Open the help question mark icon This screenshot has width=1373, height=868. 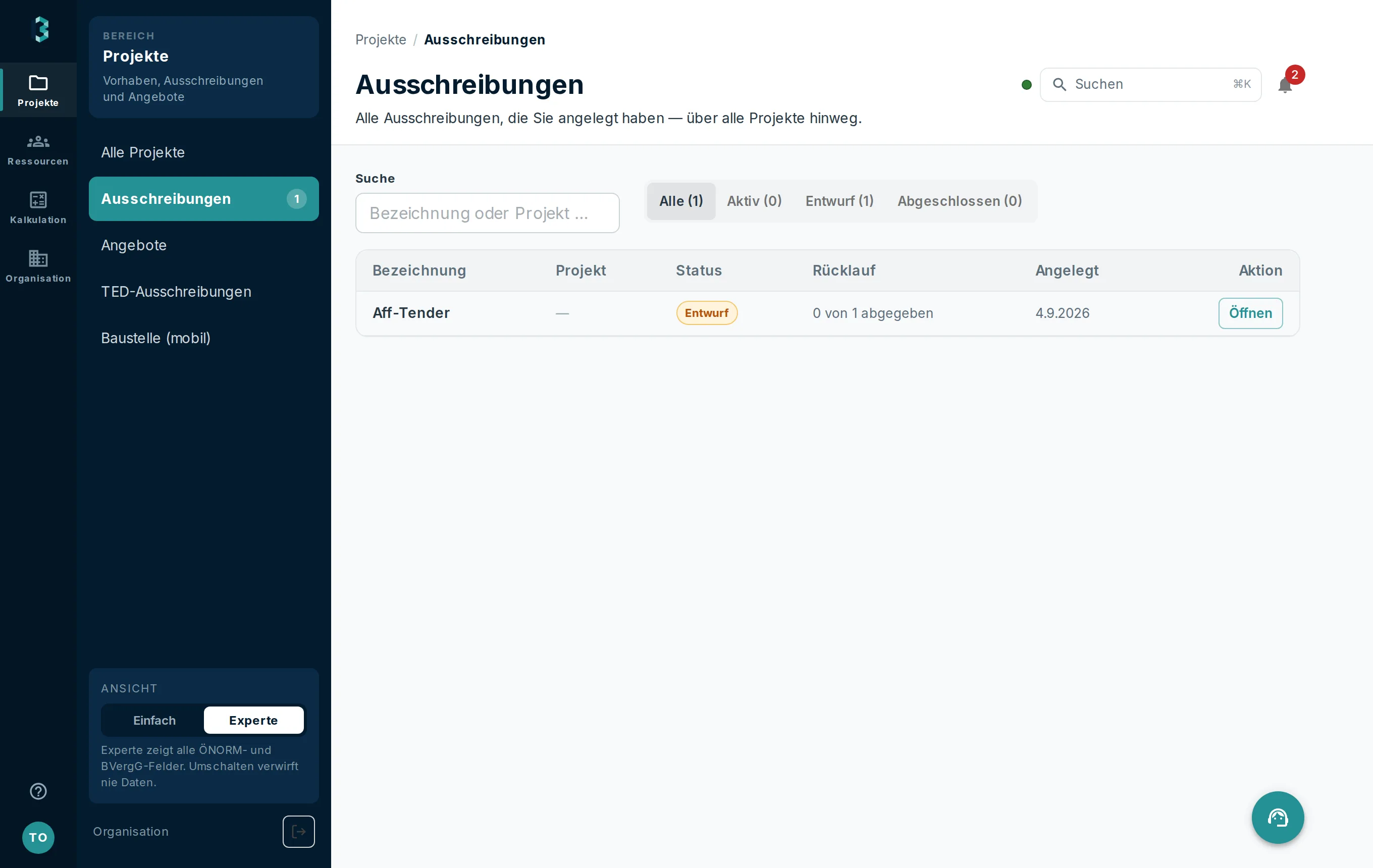tap(38, 791)
